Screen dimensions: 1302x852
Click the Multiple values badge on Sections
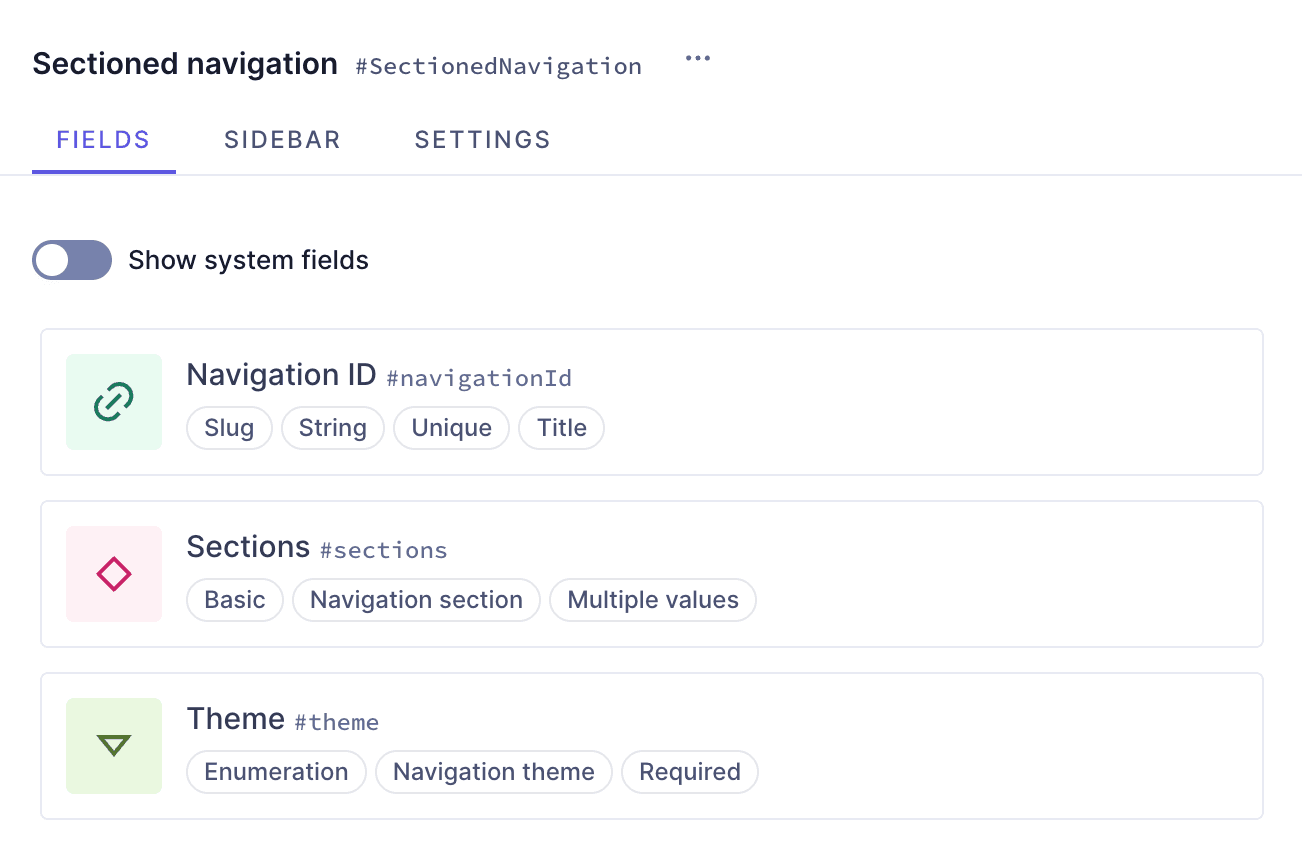tap(652, 599)
